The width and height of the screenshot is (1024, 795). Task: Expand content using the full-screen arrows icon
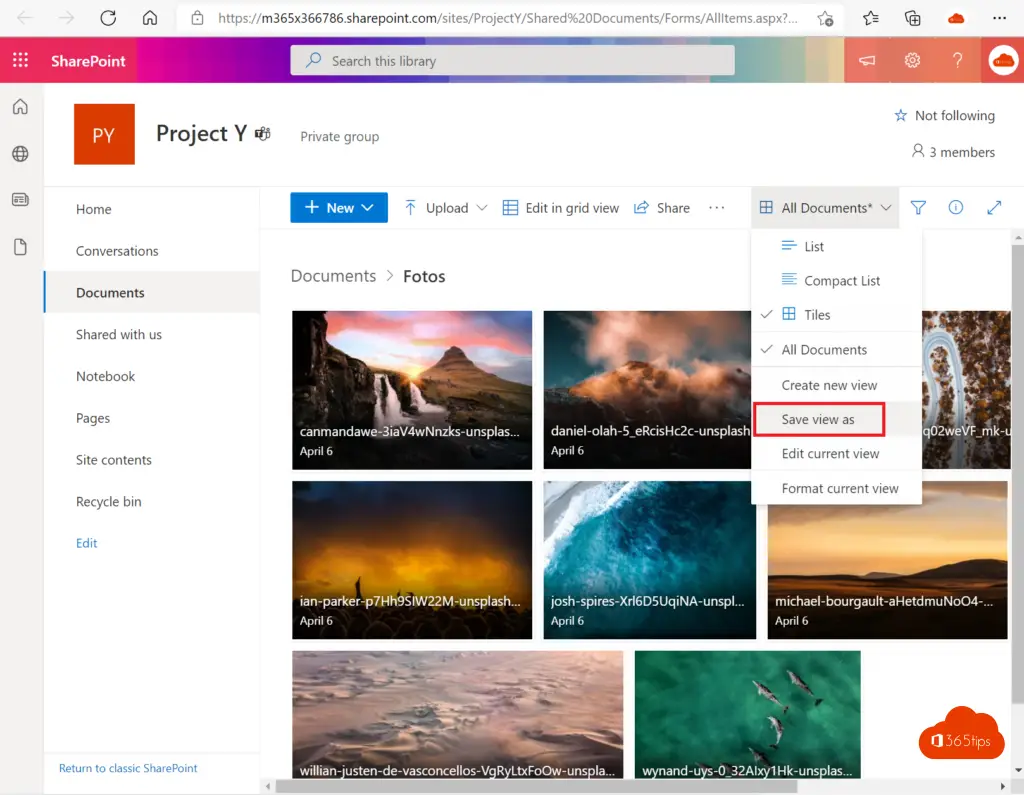pyautogui.click(x=994, y=208)
